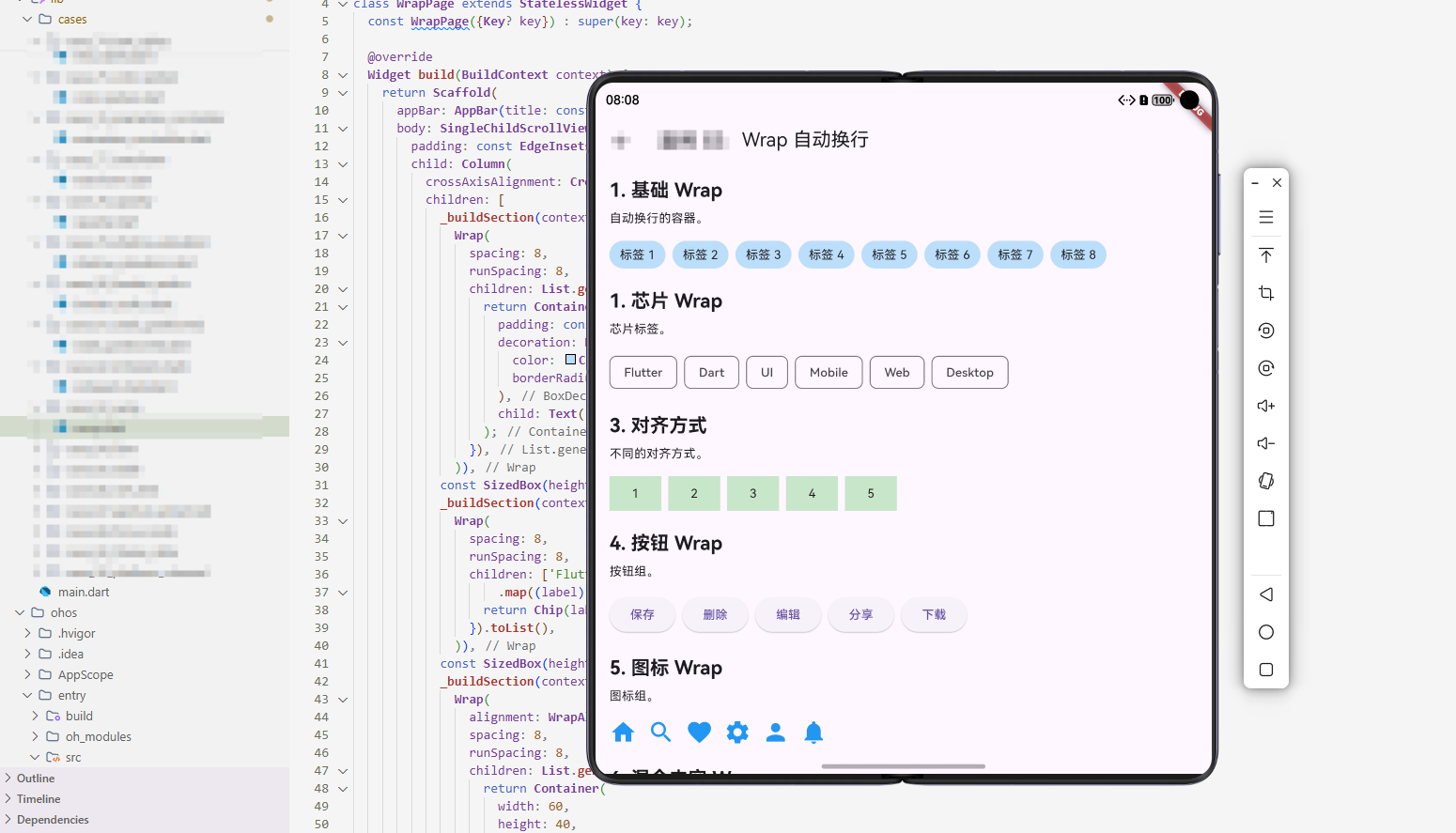Toggle the device fold state icon
Screen dimensions: 1456x833
pyautogui.click(x=1265, y=480)
